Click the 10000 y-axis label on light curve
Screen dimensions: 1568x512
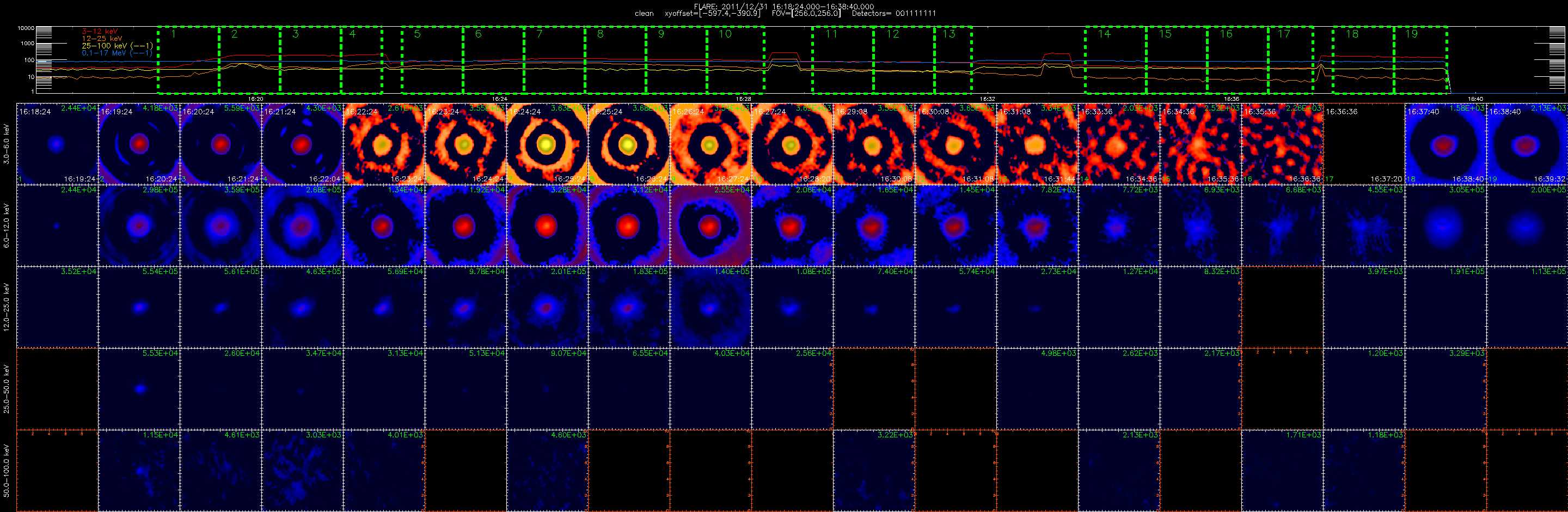click(26, 28)
